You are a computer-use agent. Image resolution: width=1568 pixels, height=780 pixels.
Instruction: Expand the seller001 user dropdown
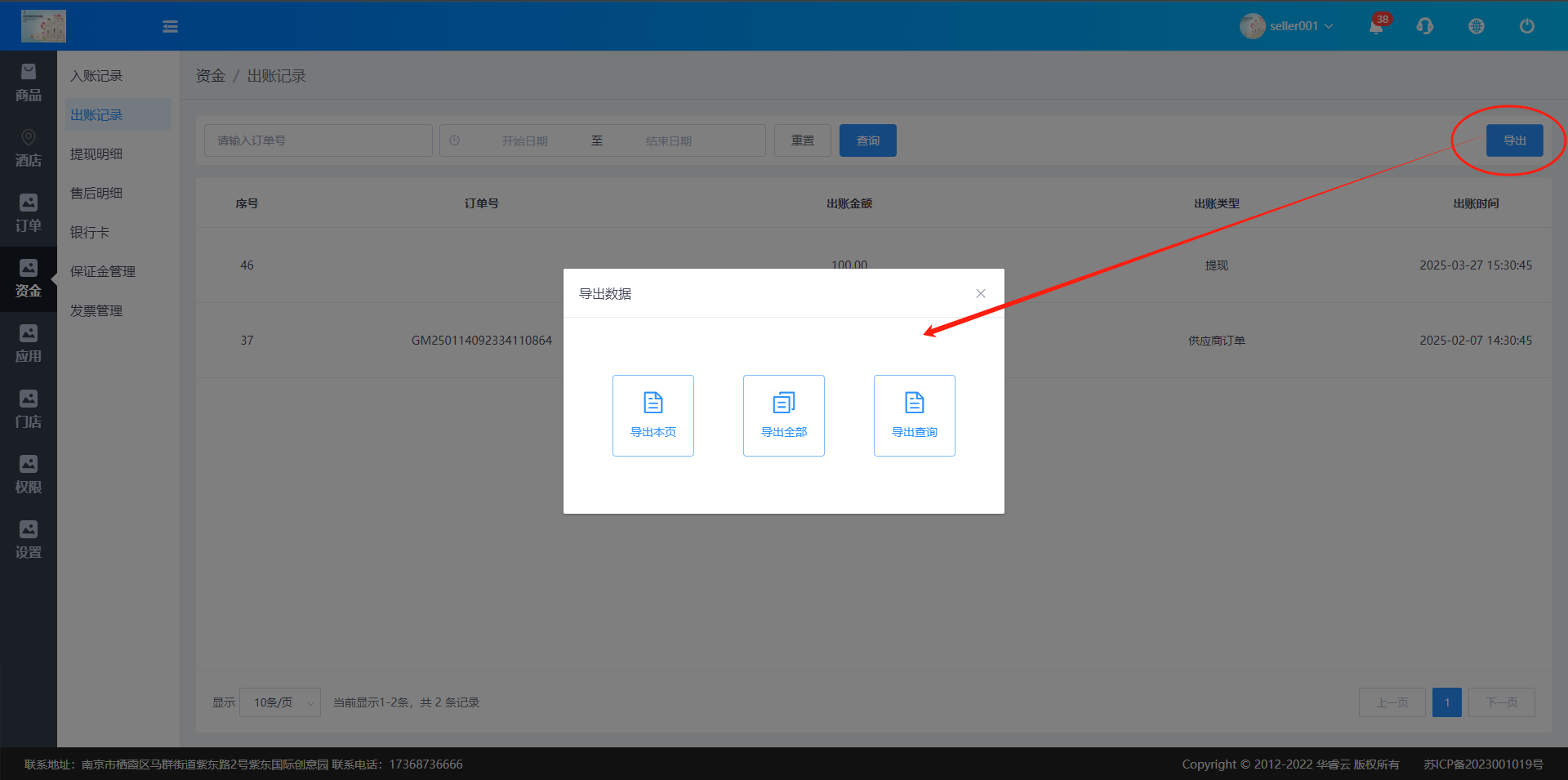(x=1288, y=26)
